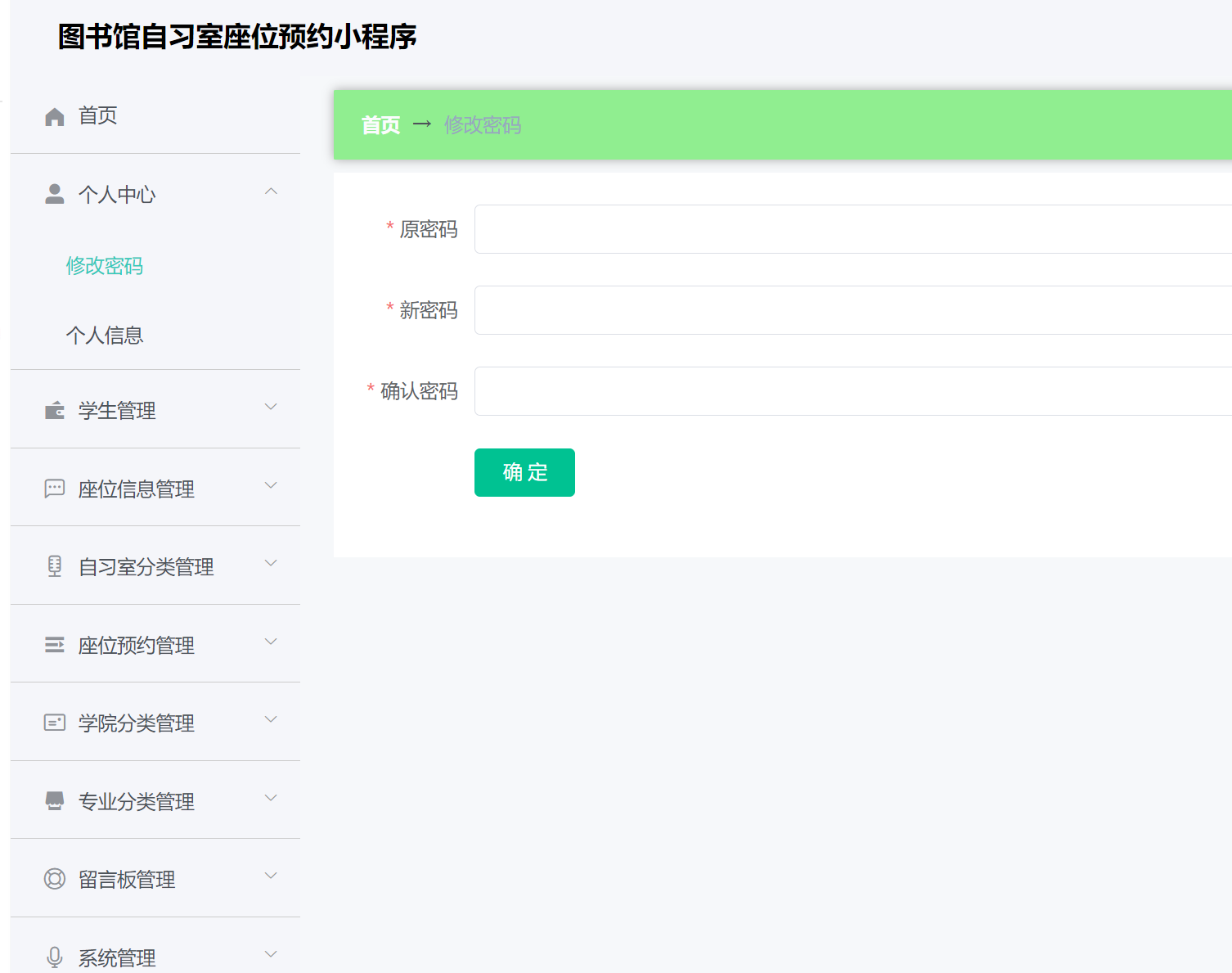
Task: Expand the 座位预约管理 chevron
Action: click(x=271, y=642)
